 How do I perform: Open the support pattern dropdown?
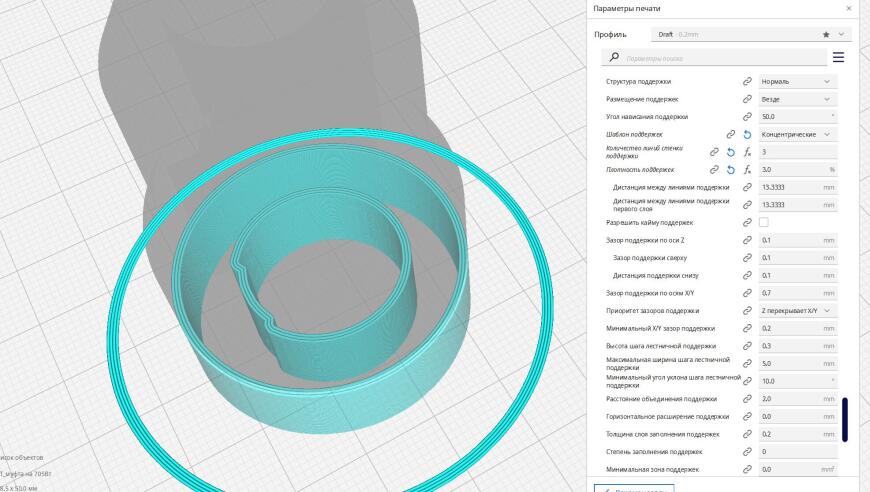coord(797,134)
